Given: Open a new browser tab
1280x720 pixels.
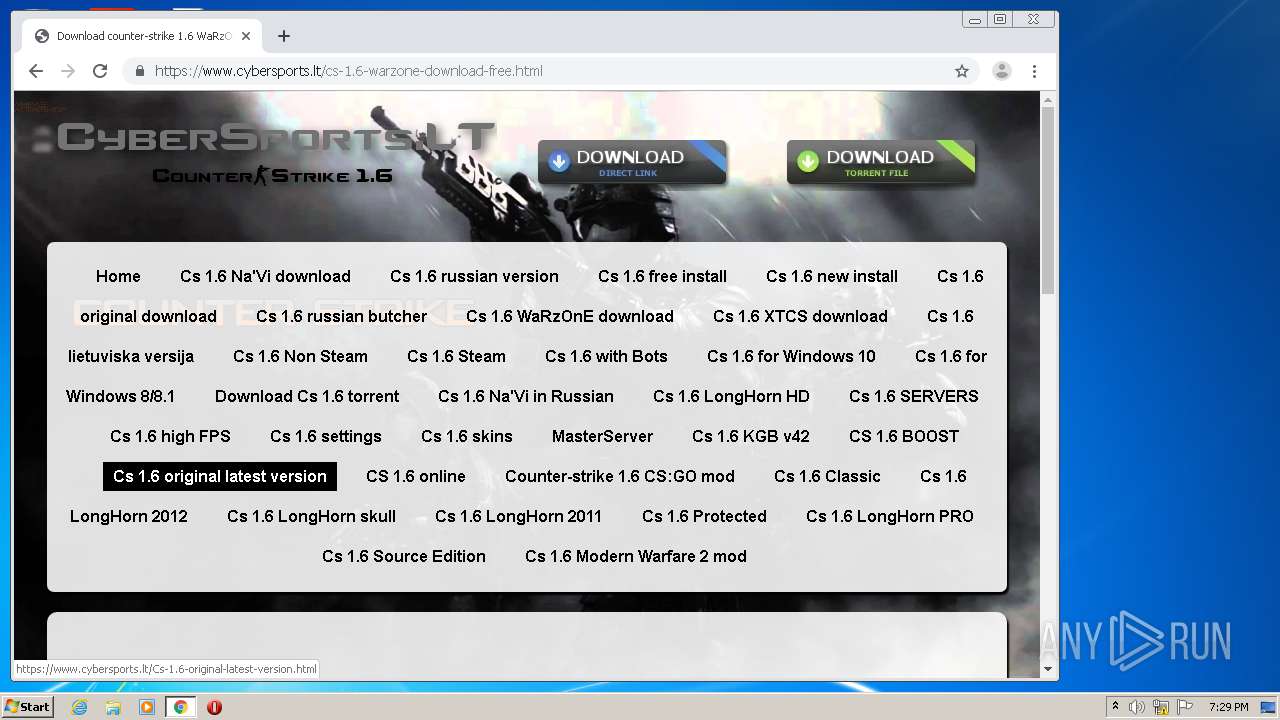Looking at the screenshot, I should 284,36.
